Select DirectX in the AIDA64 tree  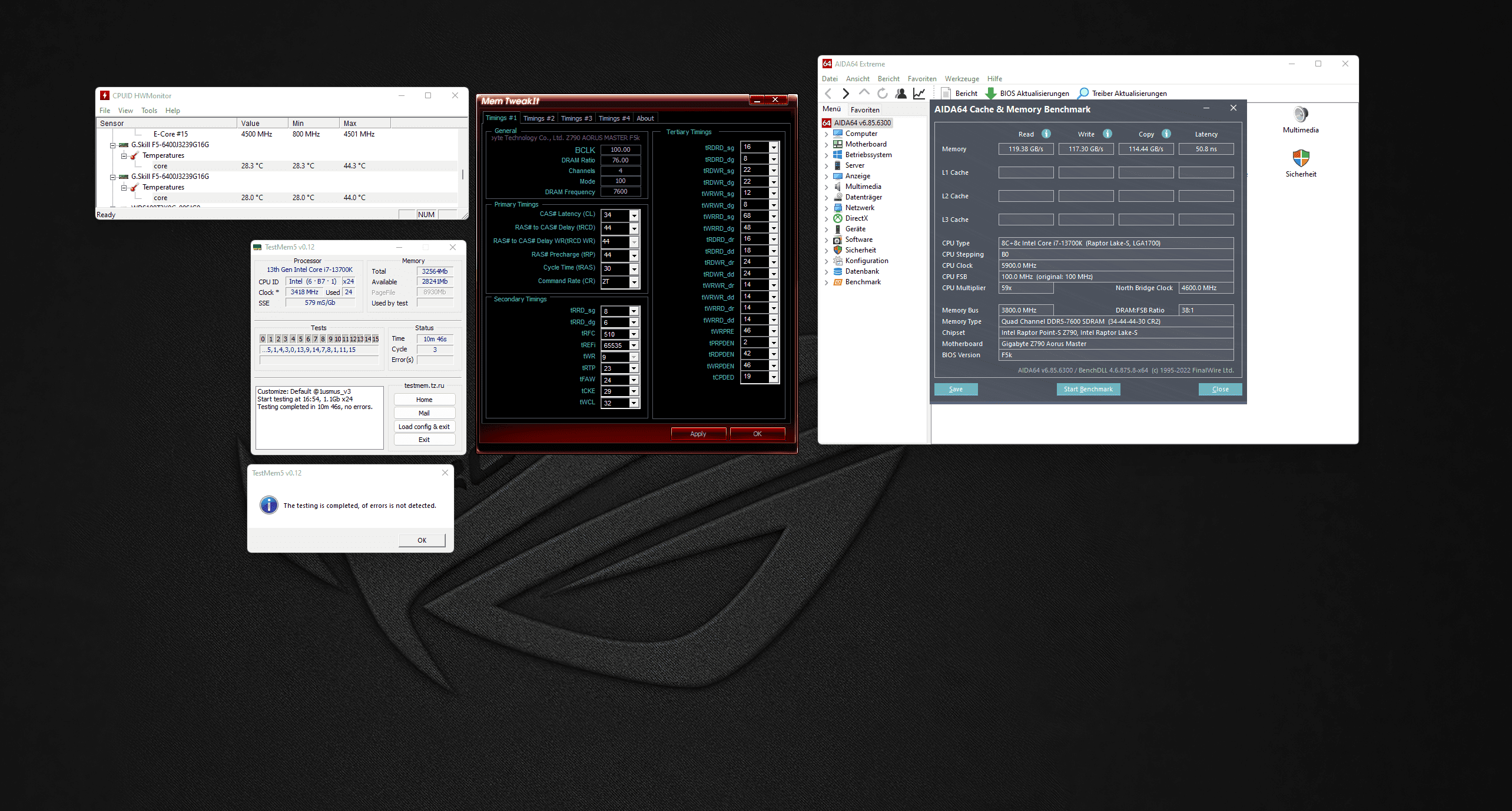pos(856,218)
